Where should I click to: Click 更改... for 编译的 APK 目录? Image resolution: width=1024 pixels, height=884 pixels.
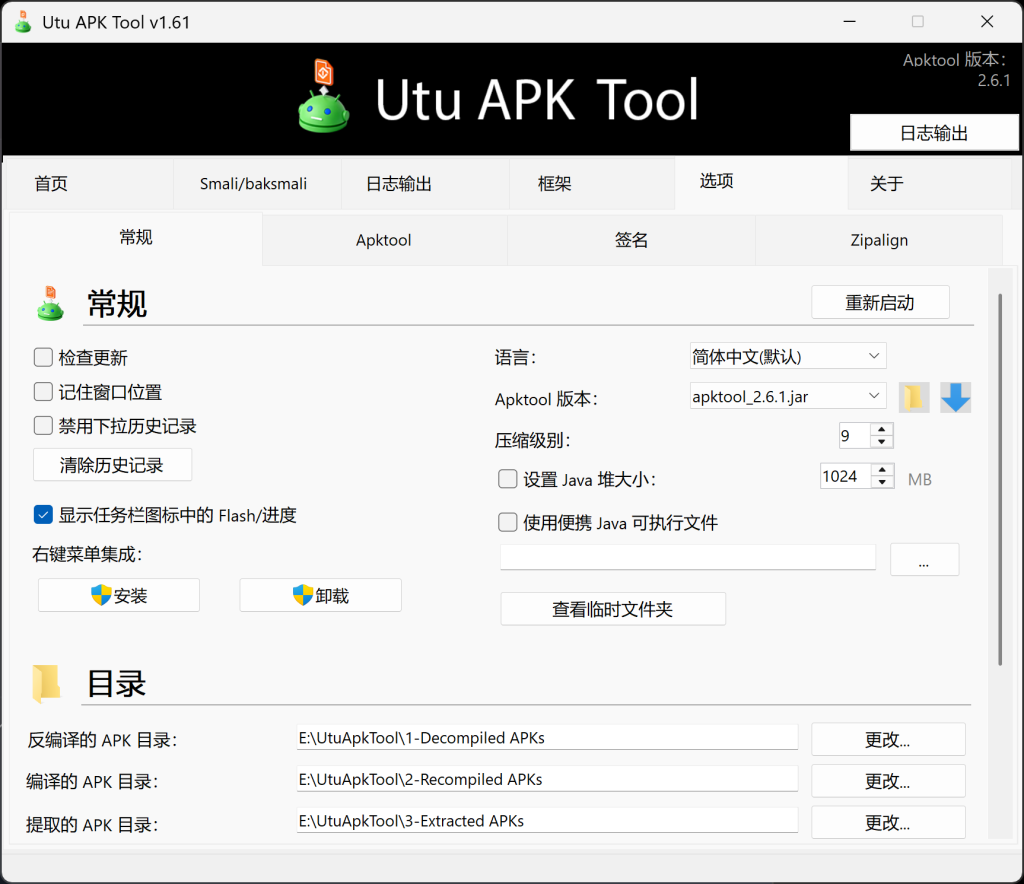[888, 781]
